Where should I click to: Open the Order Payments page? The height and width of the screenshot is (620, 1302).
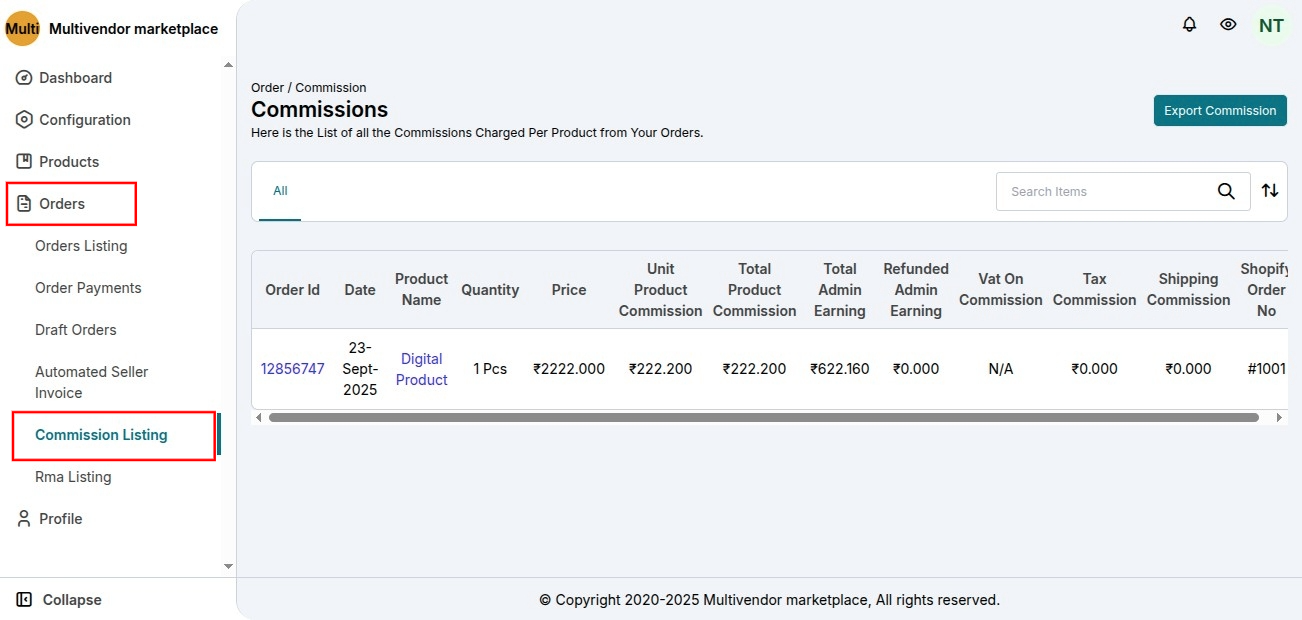click(88, 288)
